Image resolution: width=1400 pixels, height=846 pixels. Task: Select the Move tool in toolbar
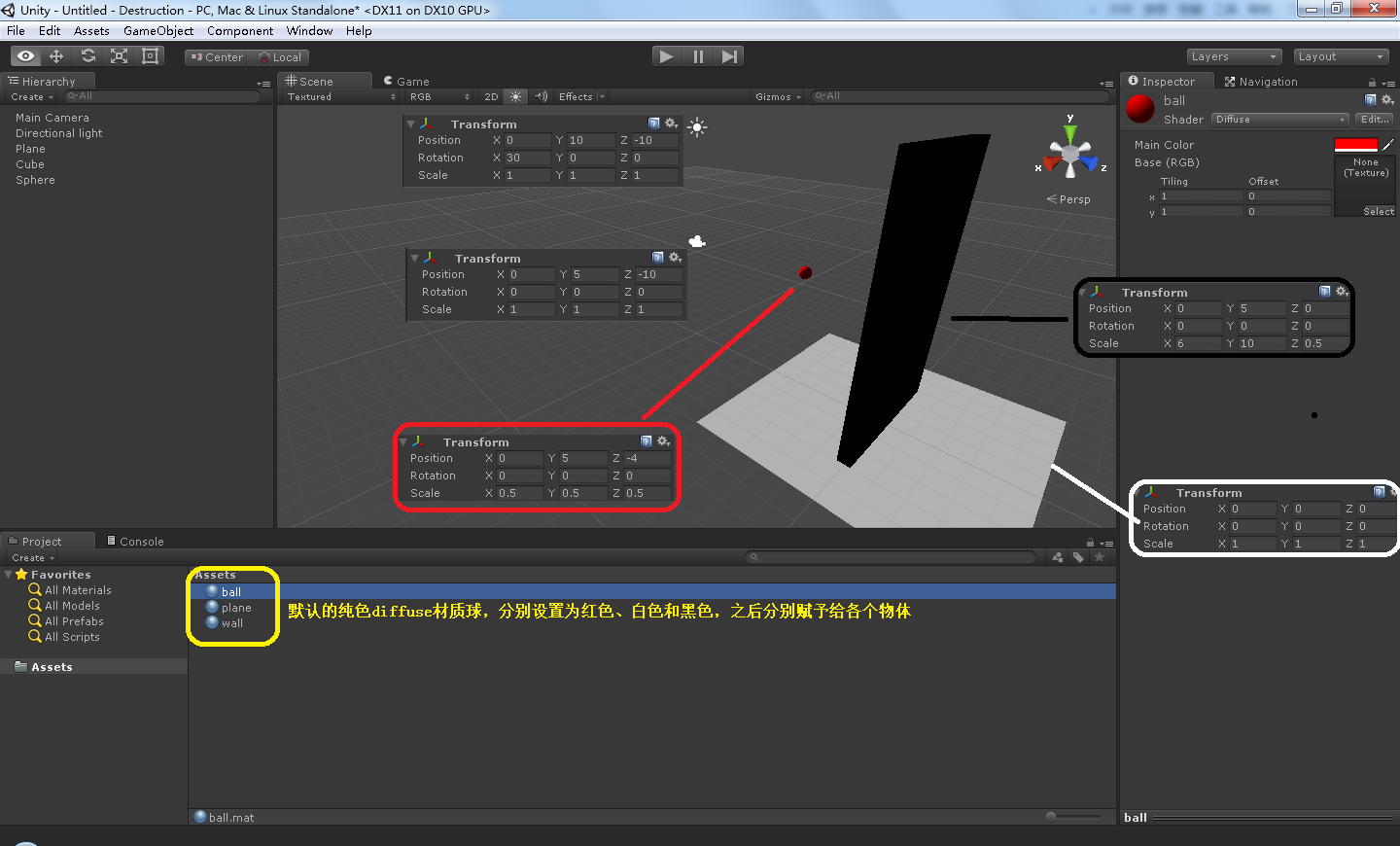click(56, 56)
